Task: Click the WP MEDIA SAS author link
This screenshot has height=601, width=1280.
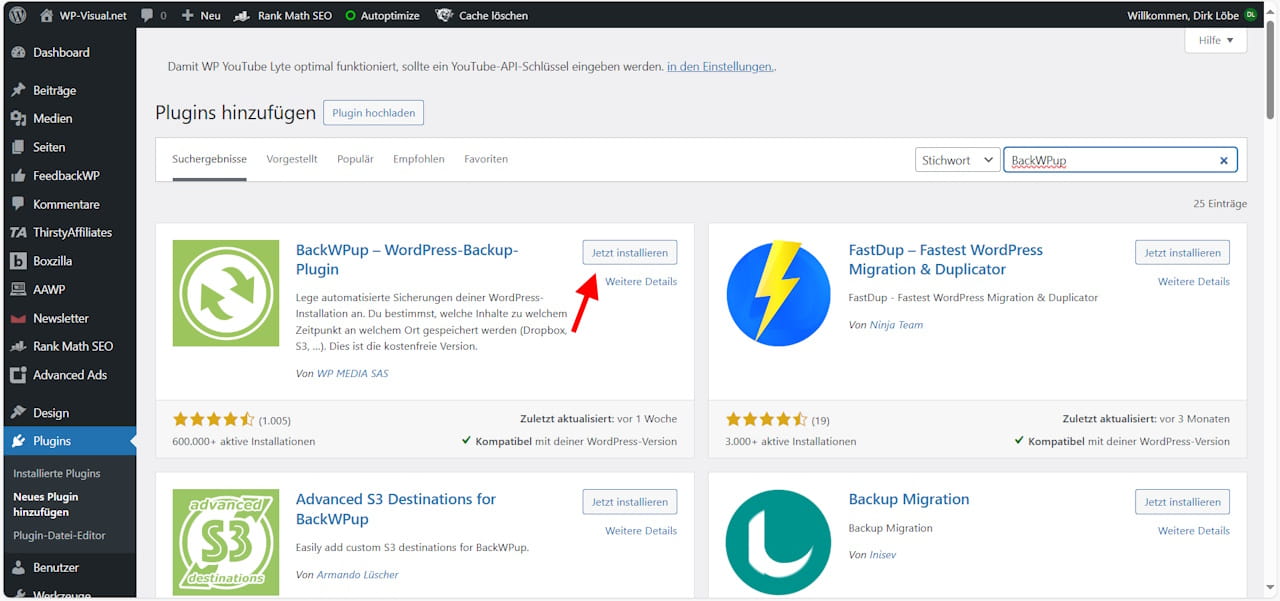Action: 352,373
